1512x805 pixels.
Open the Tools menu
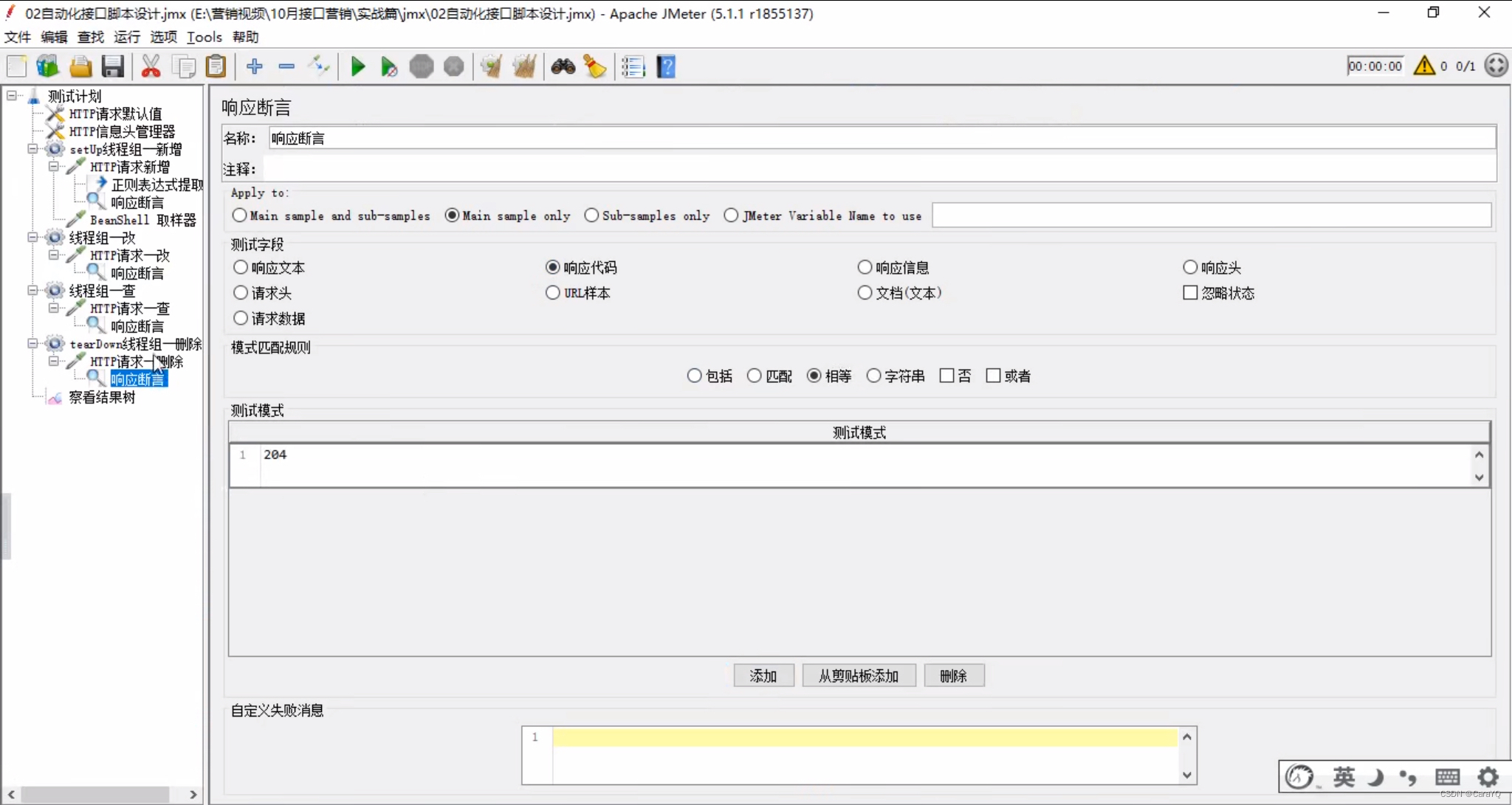point(205,37)
